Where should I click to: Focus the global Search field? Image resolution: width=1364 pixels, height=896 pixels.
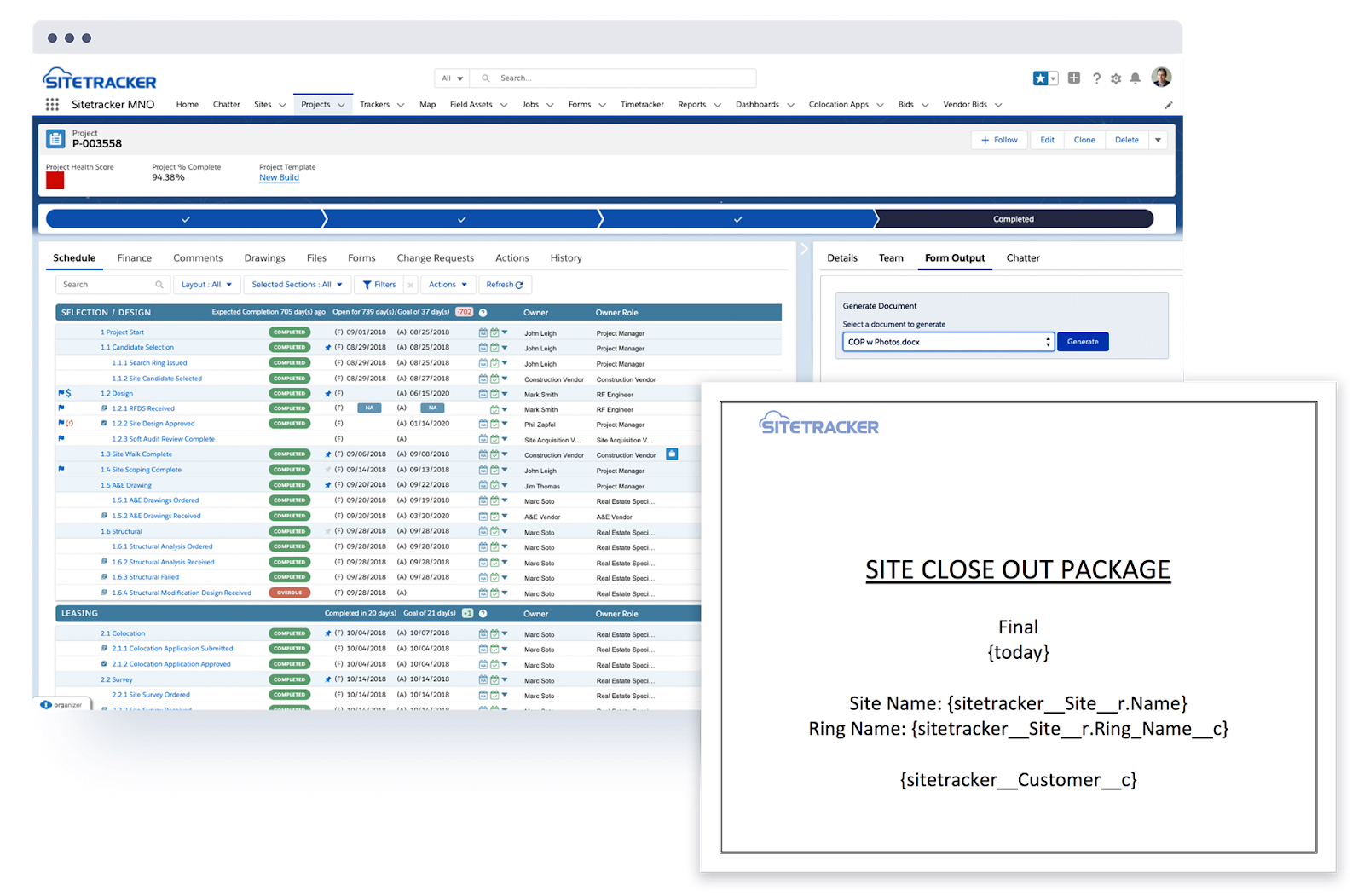point(613,78)
